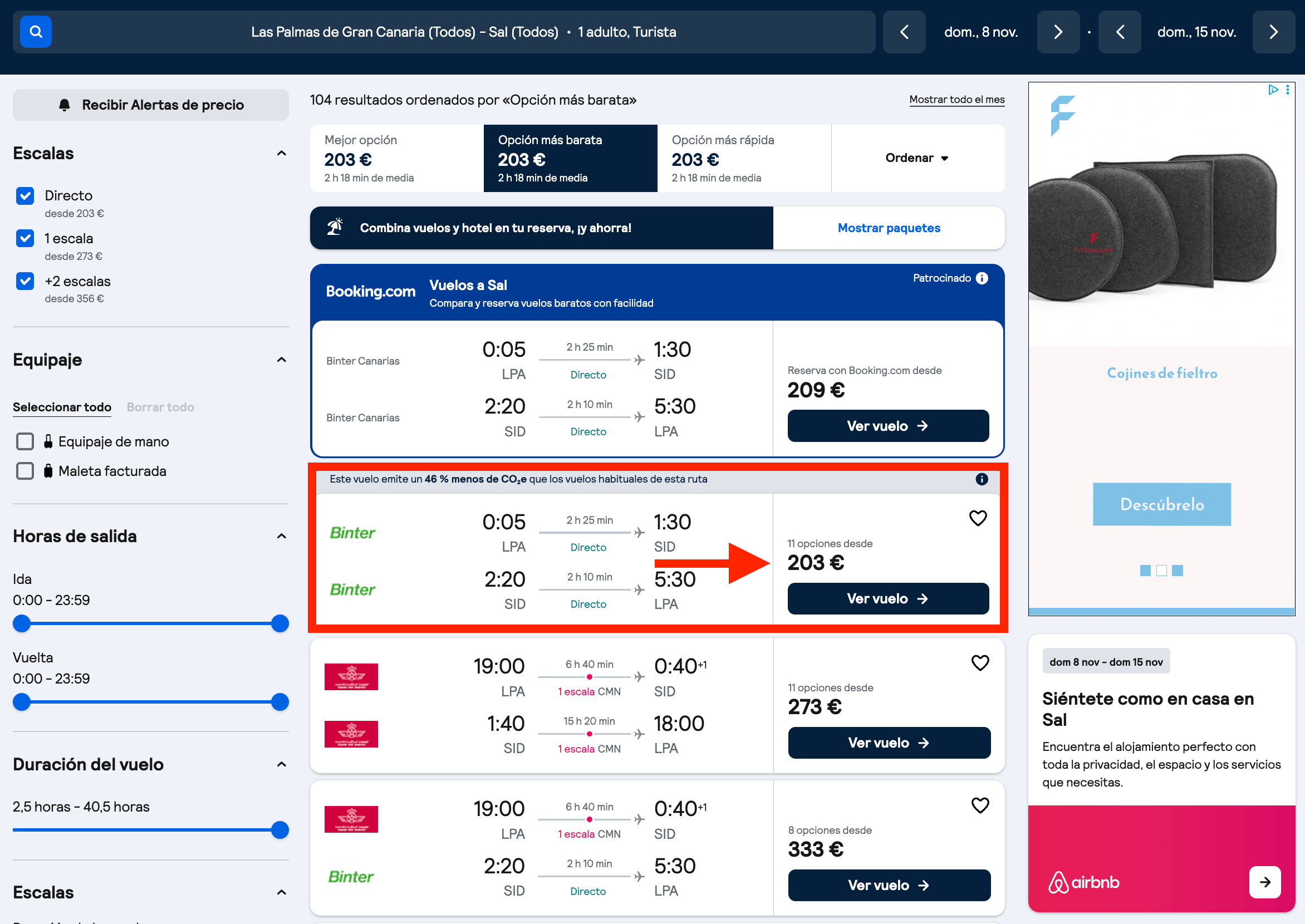Screen dimensions: 1305x924
Task: Click Ver vuelo for 209 € Booking.com offer
Action: (888, 426)
